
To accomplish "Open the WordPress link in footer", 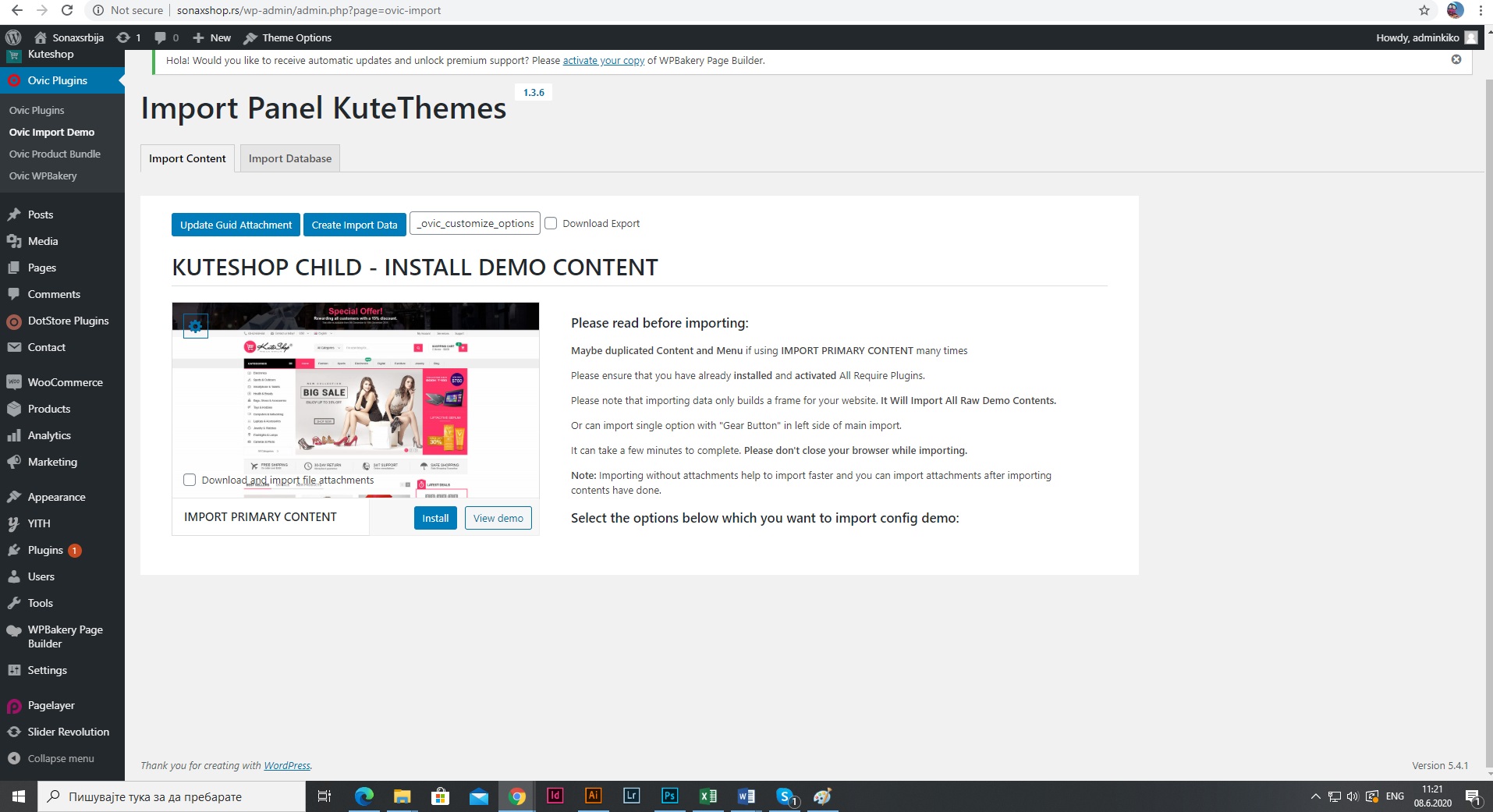I will point(287,765).
